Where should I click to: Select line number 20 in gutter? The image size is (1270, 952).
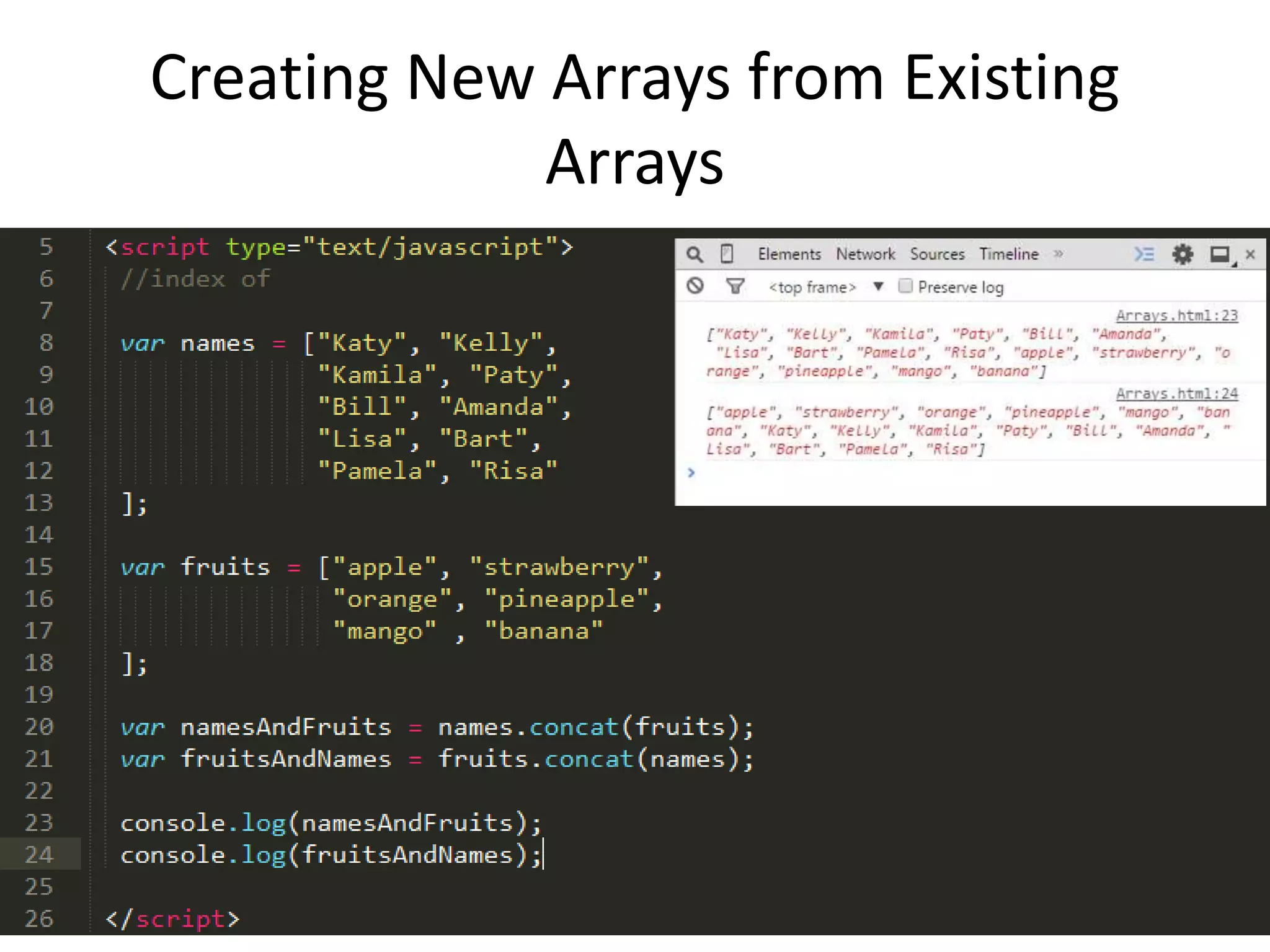pyautogui.click(x=38, y=726)
